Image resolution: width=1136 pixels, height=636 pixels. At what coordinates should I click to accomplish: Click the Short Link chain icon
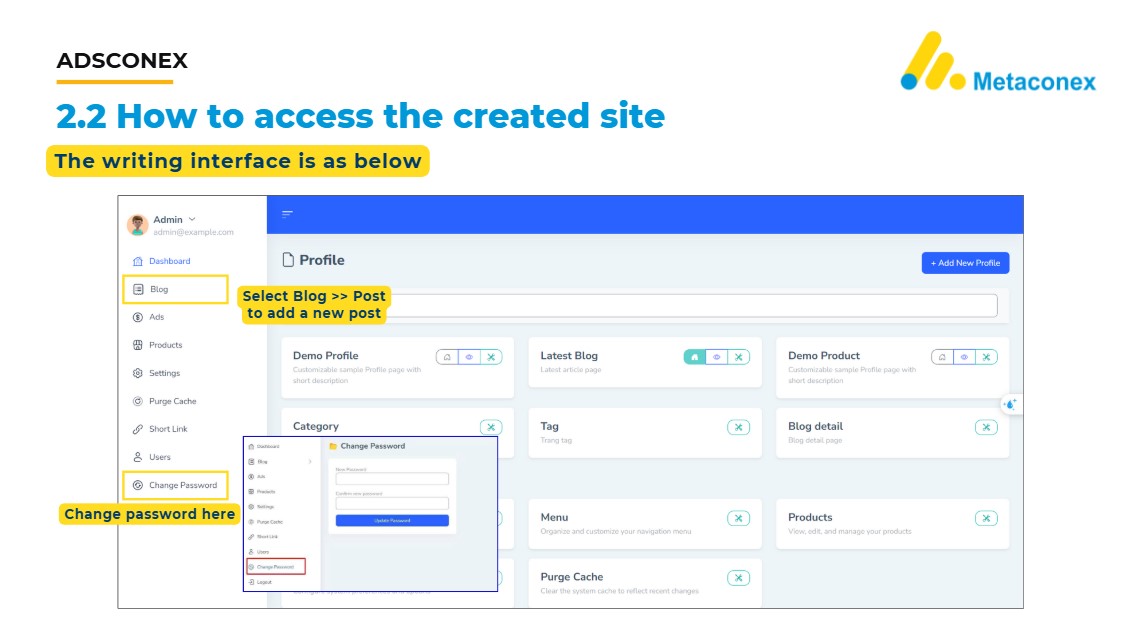tap(138, 429)
